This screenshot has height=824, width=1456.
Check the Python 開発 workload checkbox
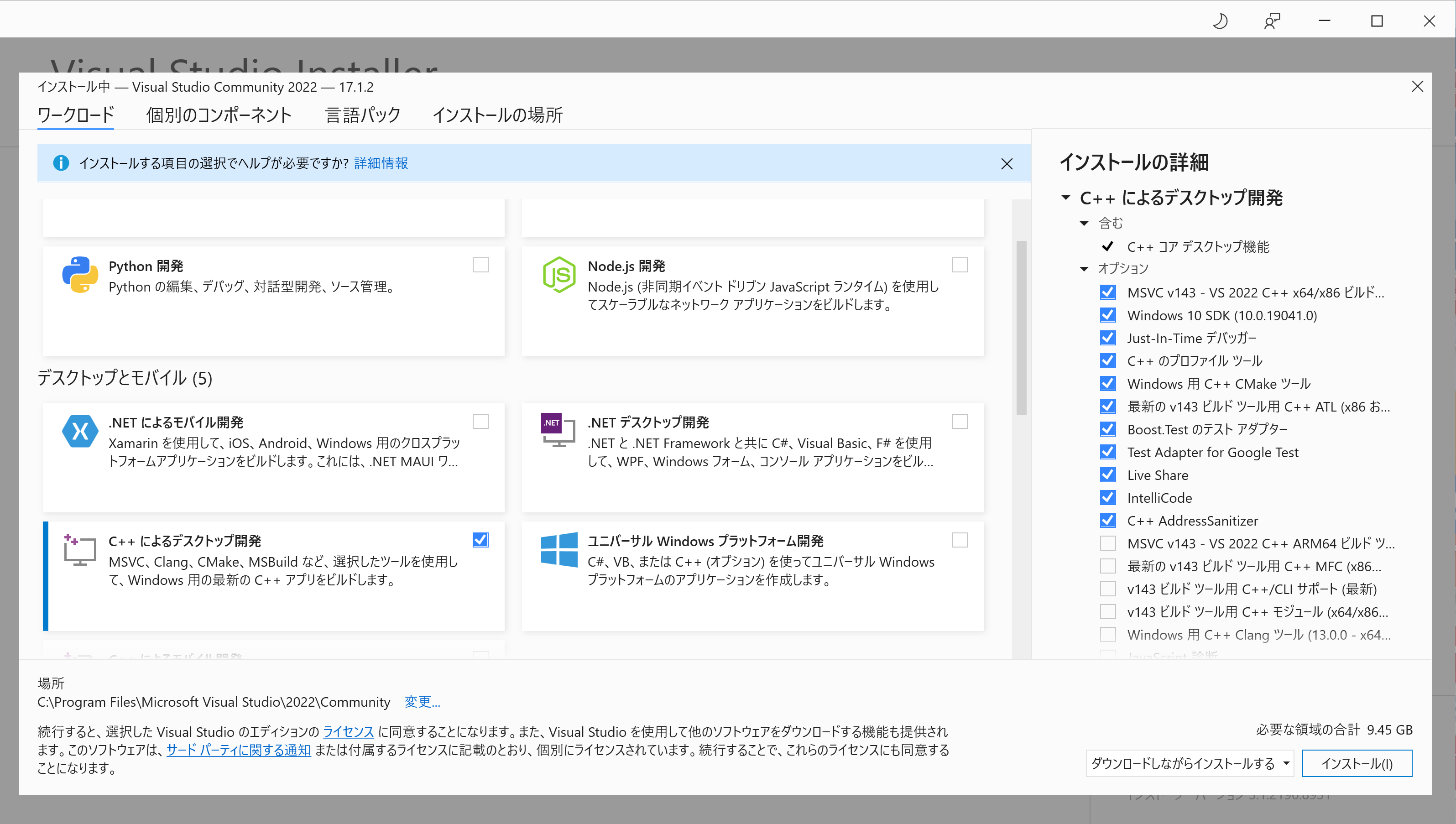coord(480,265)
